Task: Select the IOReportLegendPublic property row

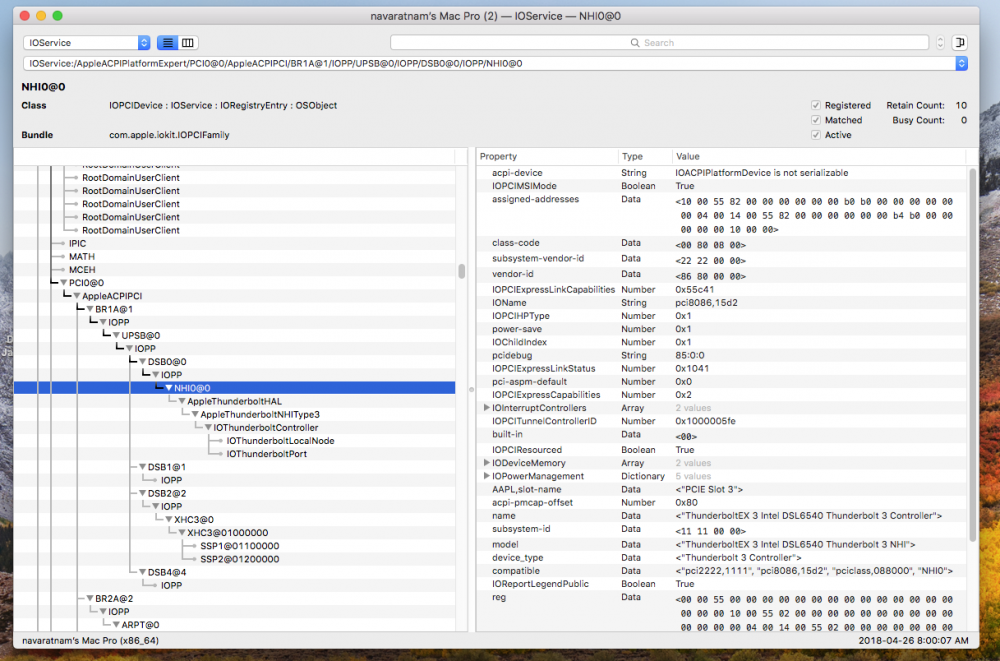Action: 721,584
